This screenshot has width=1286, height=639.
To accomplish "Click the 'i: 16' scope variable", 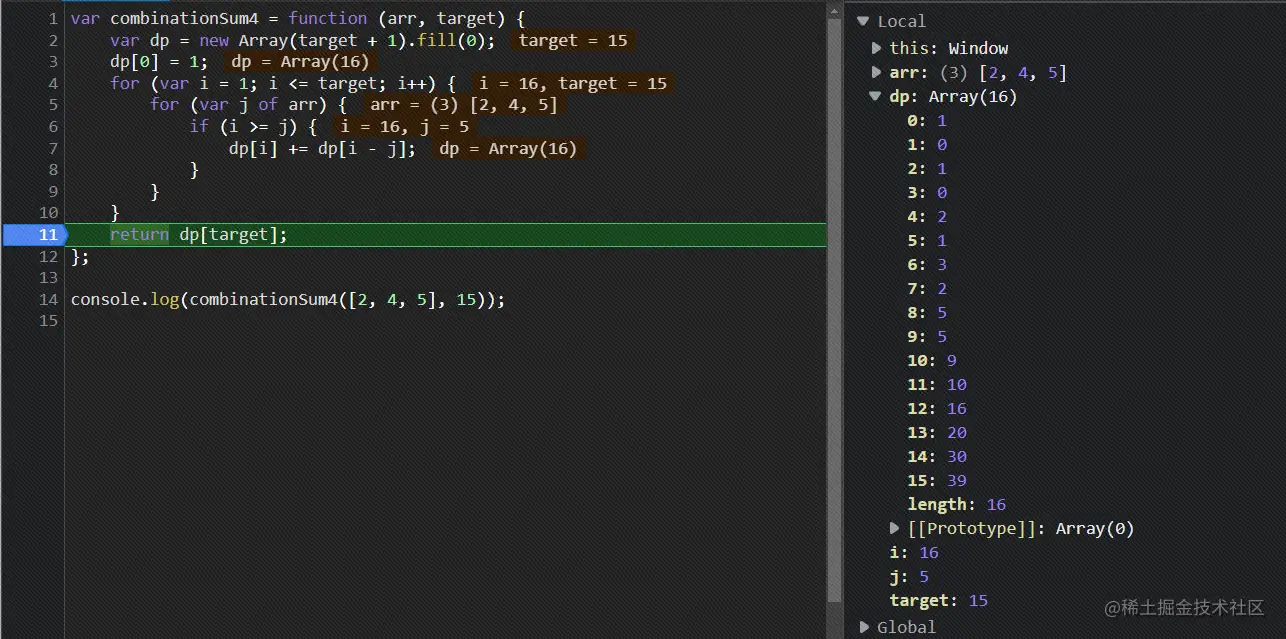I will tap(914, 552).
